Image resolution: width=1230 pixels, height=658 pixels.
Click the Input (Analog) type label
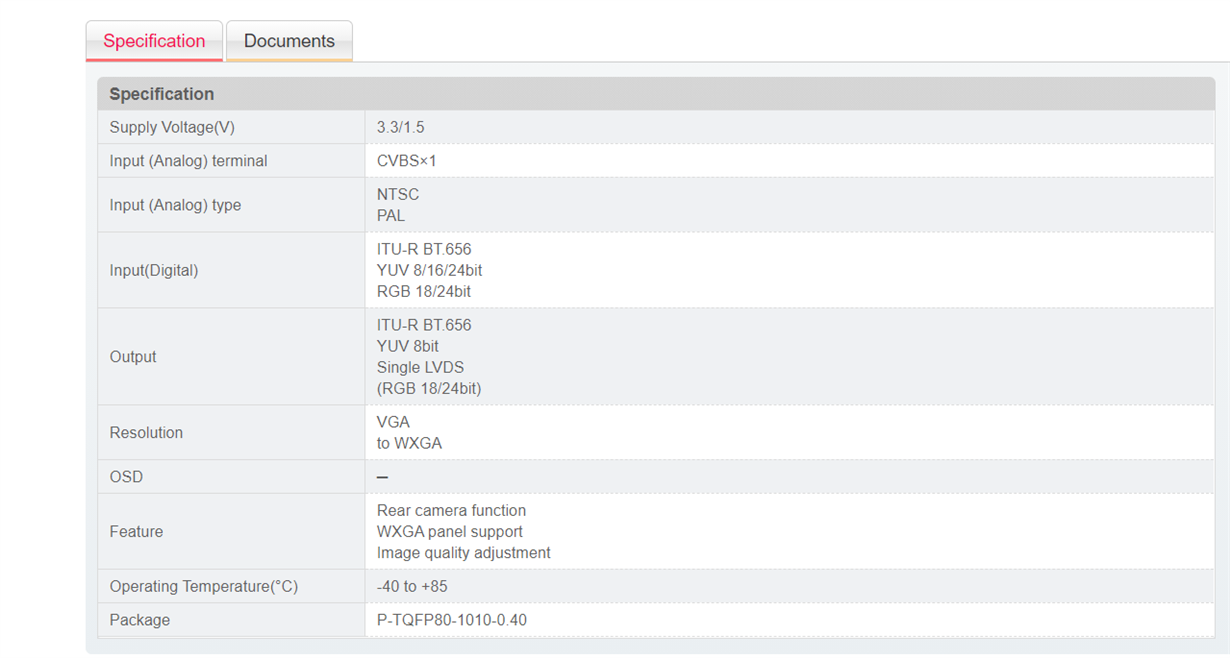click(175, 205)
